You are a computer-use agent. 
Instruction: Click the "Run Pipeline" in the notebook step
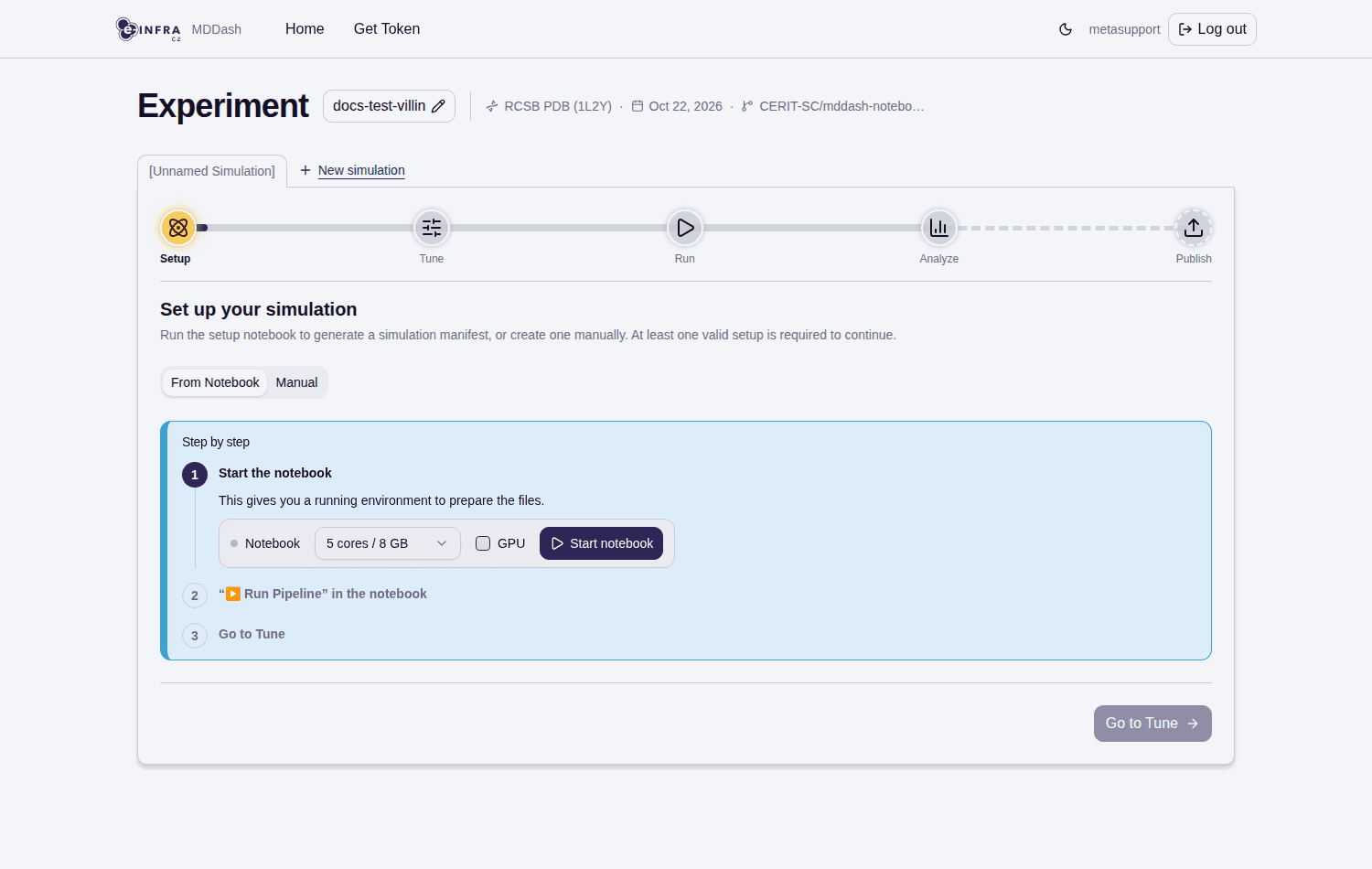(323, 594)
